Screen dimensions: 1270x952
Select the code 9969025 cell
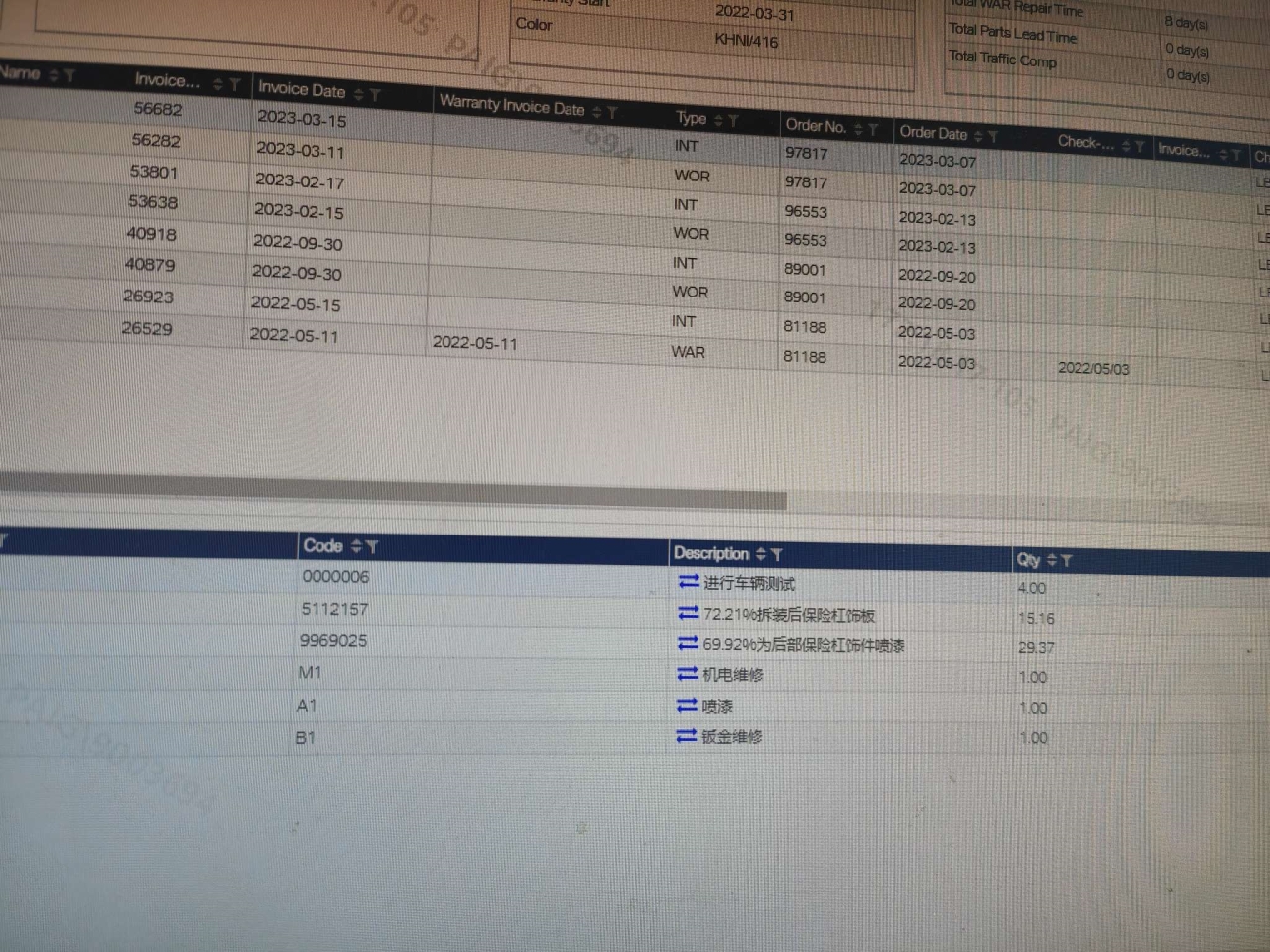click(333, 641)
